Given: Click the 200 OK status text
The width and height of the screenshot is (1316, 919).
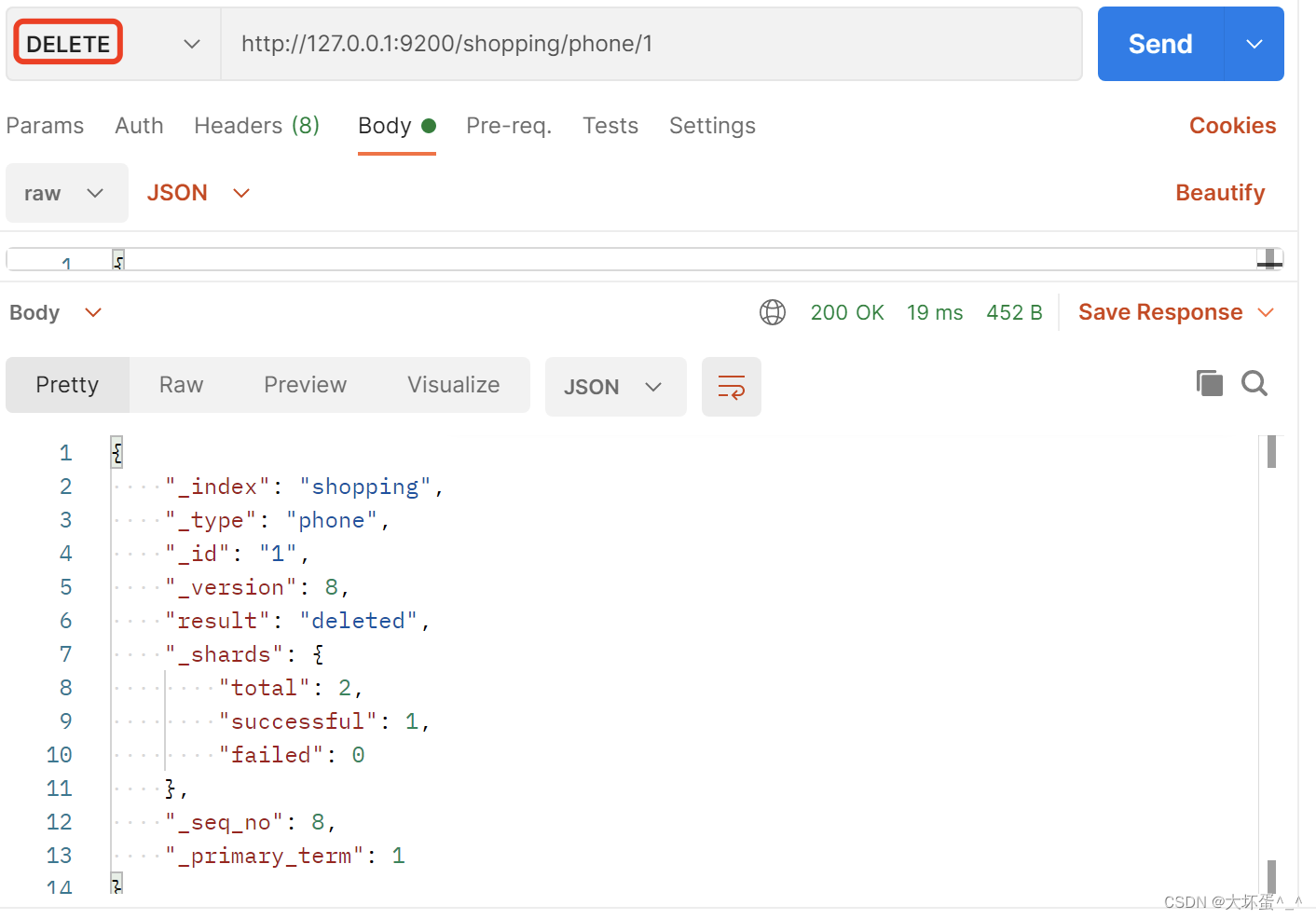Looking at the screenshot, I should click(x=847, y=312).
